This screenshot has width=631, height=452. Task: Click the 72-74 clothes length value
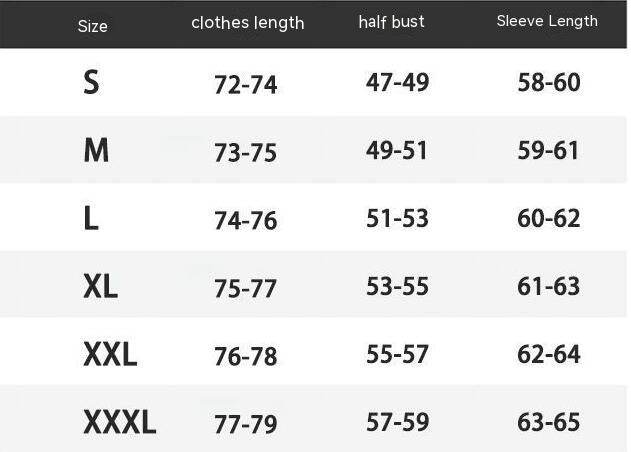click(245, 85)
